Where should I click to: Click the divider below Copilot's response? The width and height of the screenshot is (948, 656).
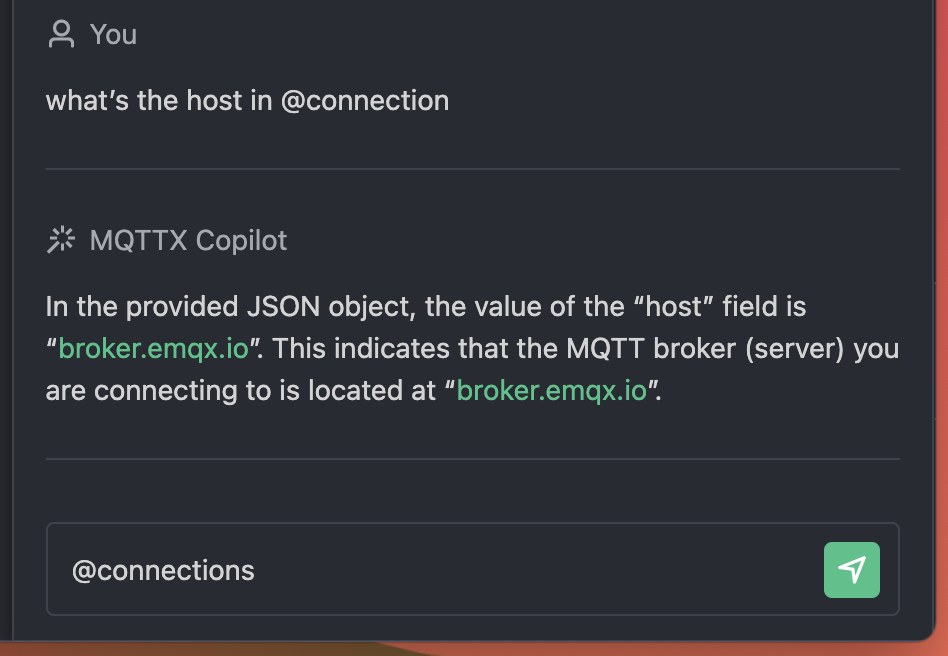472,459
